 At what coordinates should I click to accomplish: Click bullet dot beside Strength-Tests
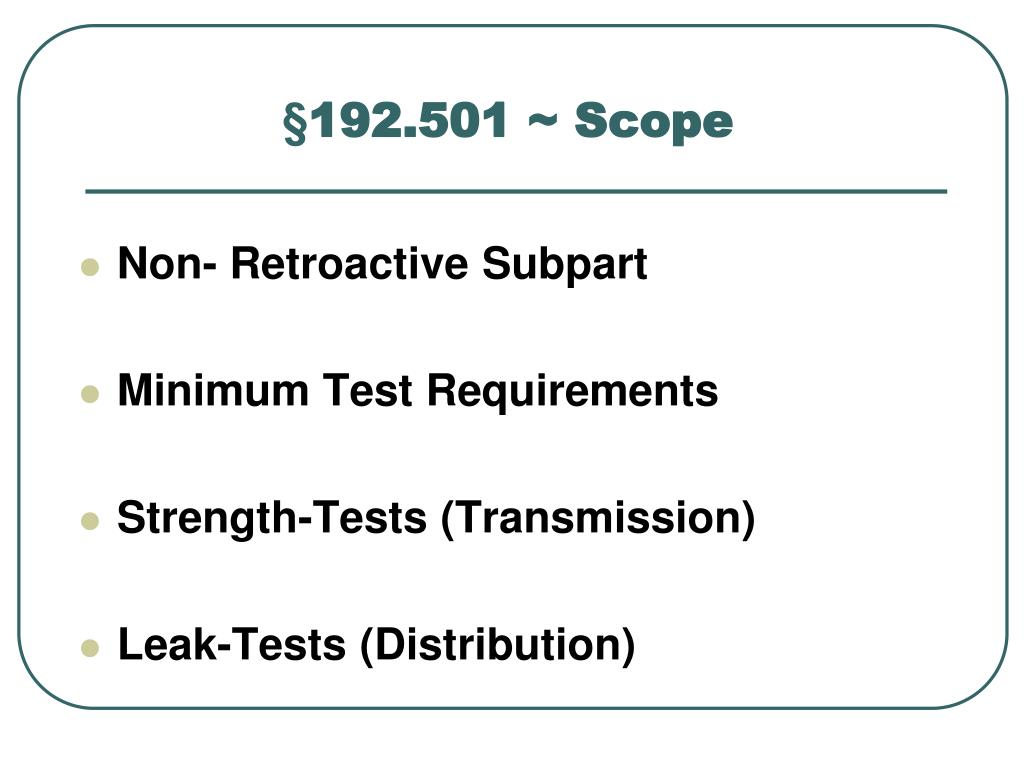(90, 521)
